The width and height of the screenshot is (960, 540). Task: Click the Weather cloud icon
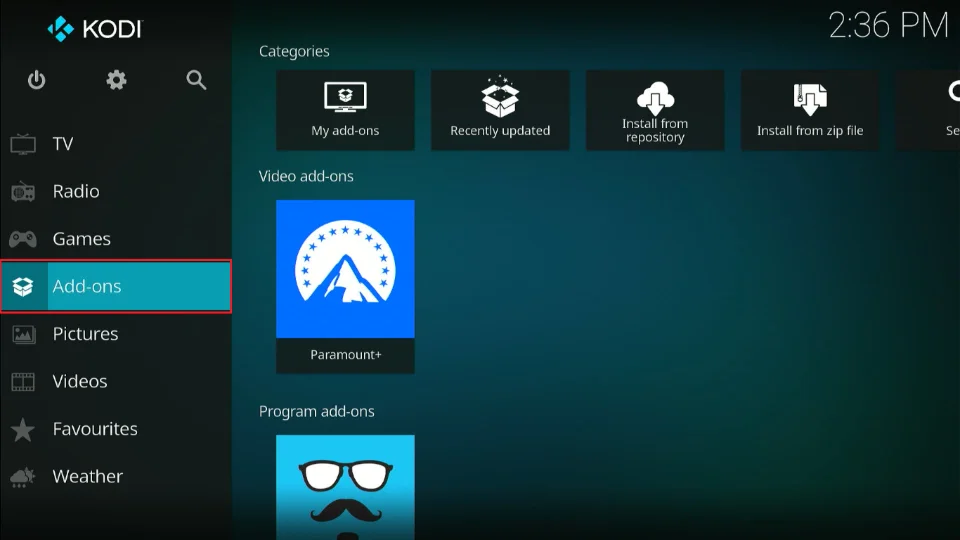click(23, 477)
